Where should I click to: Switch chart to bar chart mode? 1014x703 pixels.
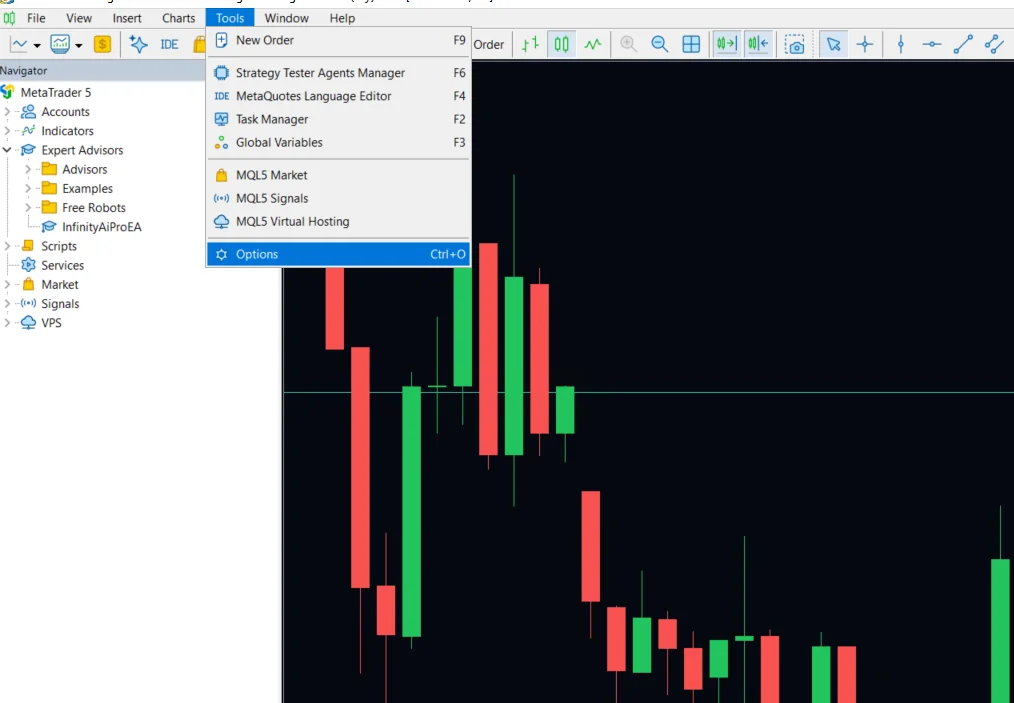530,44
